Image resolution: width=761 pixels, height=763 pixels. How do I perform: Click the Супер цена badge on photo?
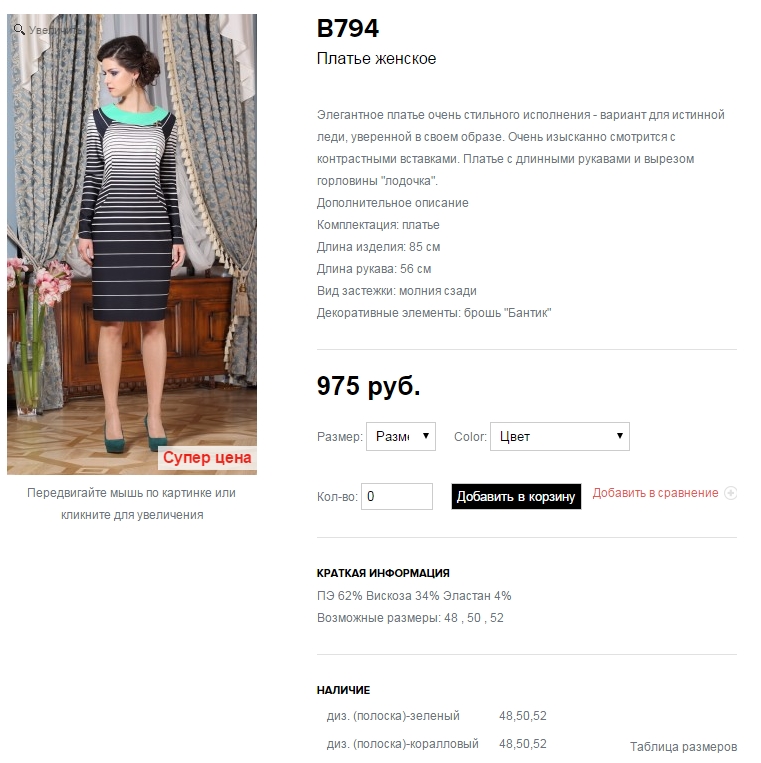[207, 458]
